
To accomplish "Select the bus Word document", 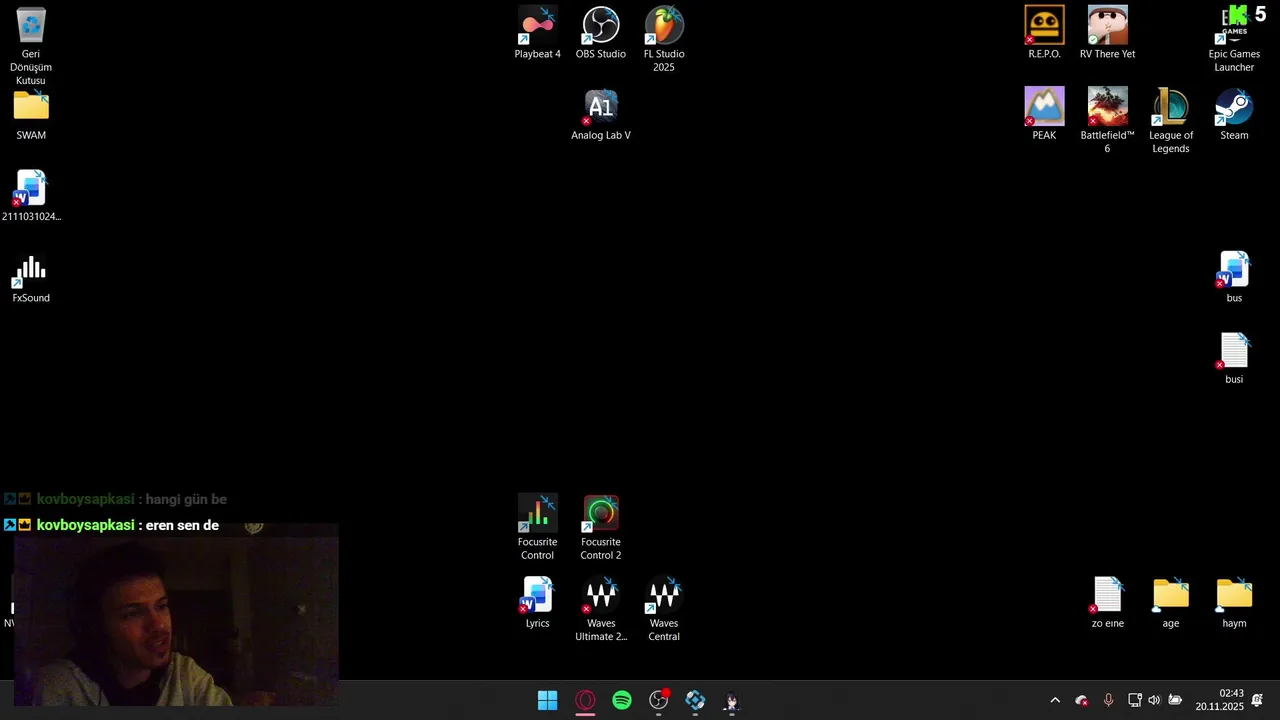I will (1234, 278).
